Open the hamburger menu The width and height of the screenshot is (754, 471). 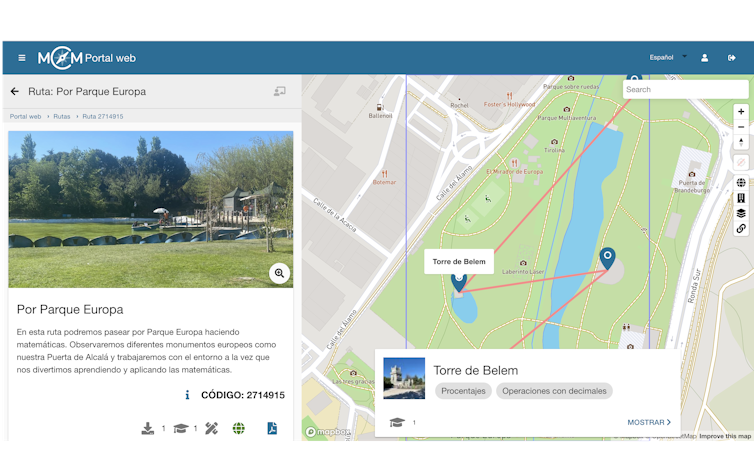pos(22,58)
